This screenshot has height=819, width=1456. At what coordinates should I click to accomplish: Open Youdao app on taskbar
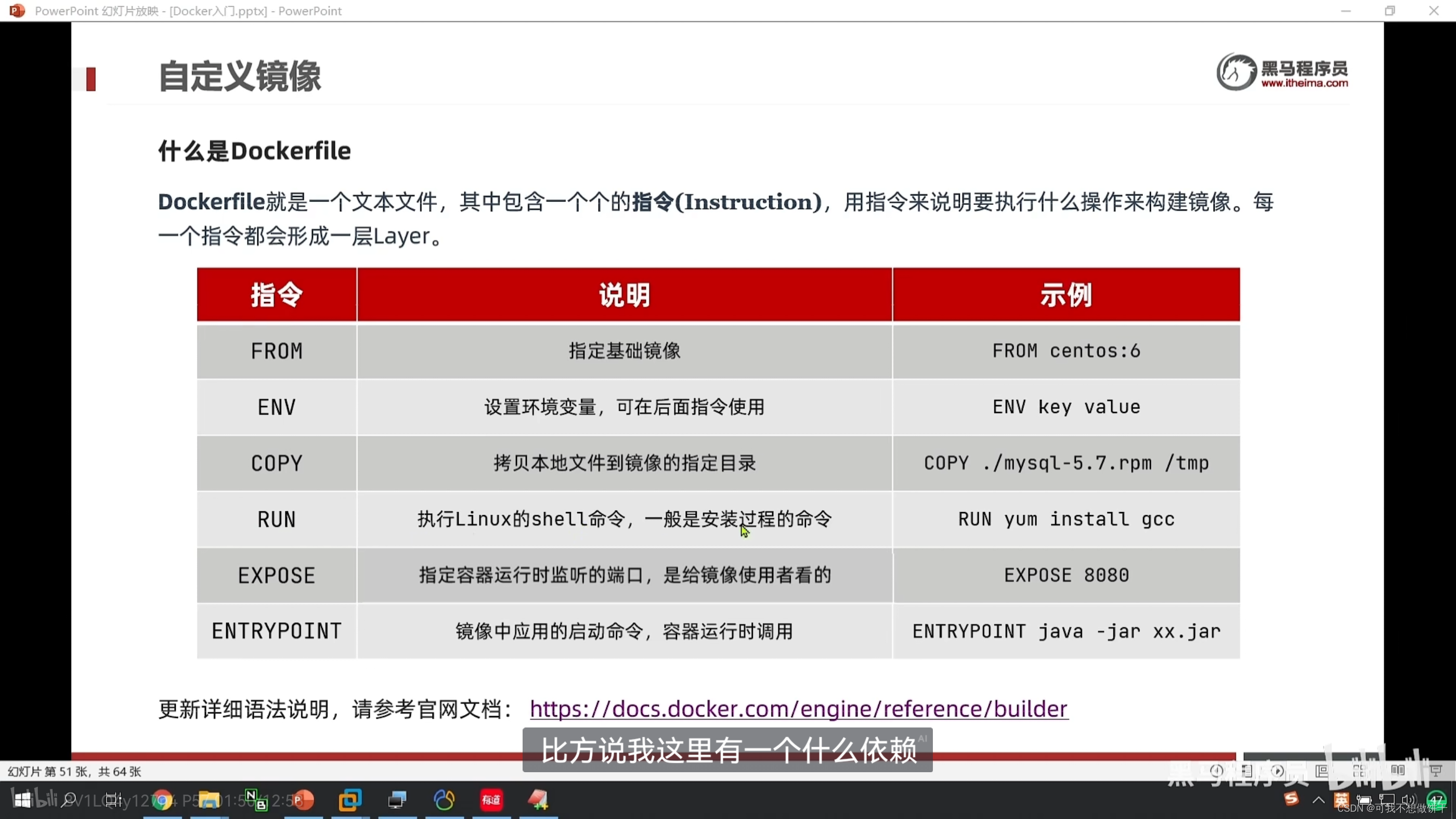tap(491, 800)
